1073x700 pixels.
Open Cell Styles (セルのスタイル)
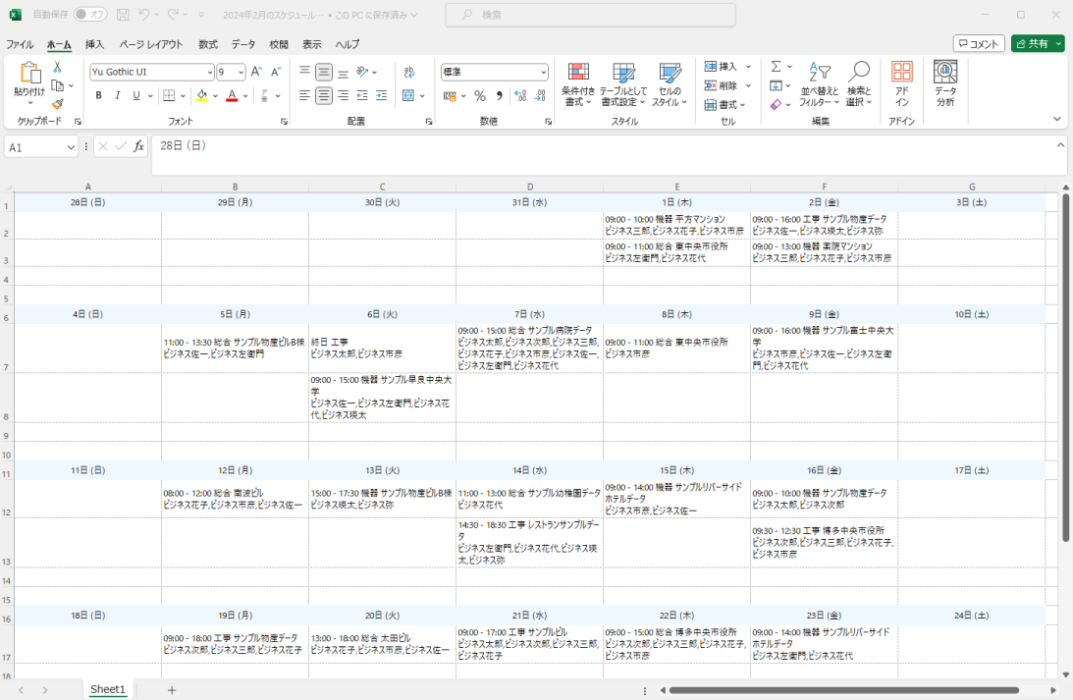coord(669,84)
